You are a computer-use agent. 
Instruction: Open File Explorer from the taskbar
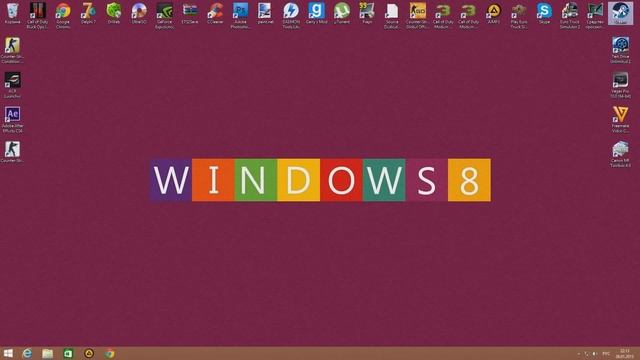tap(47, 353)
